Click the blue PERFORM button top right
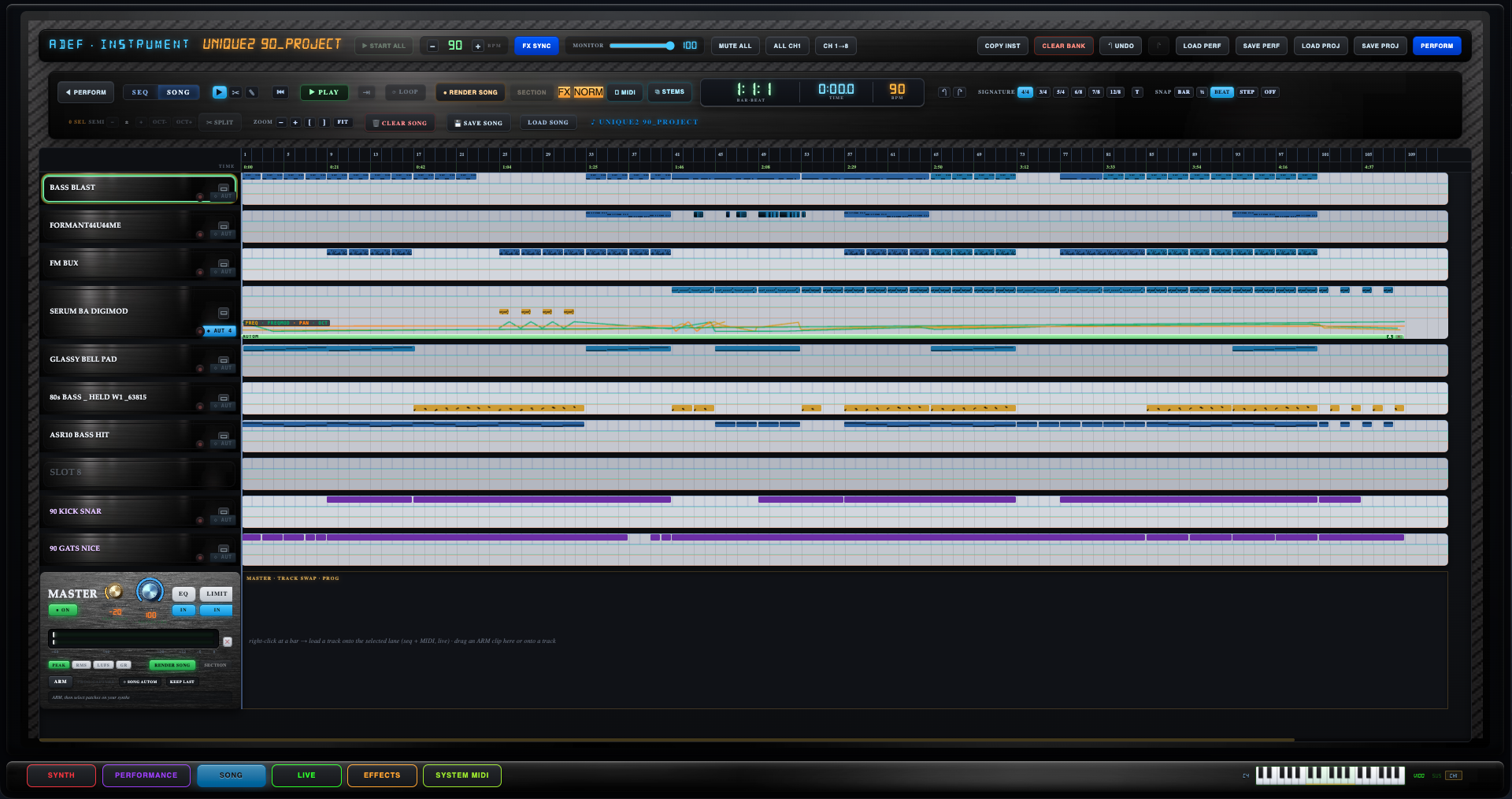 [x=1436, y=46]
